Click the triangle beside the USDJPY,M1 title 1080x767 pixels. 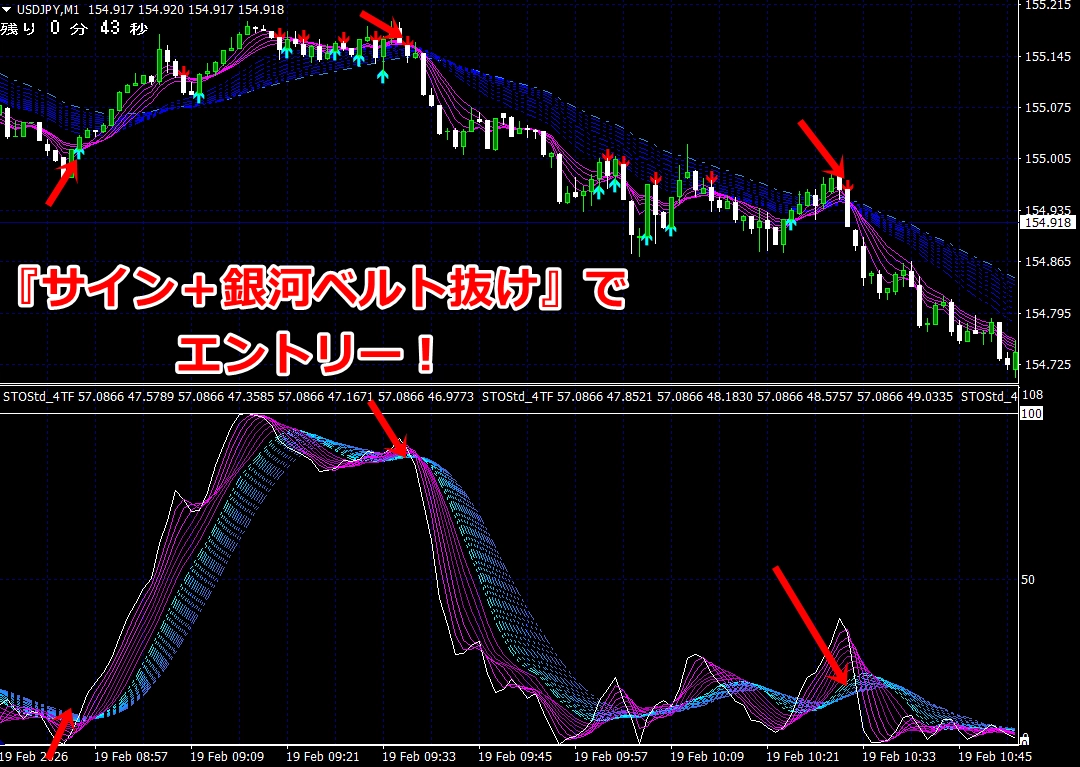pyautogui.click(x=7, y=10)
